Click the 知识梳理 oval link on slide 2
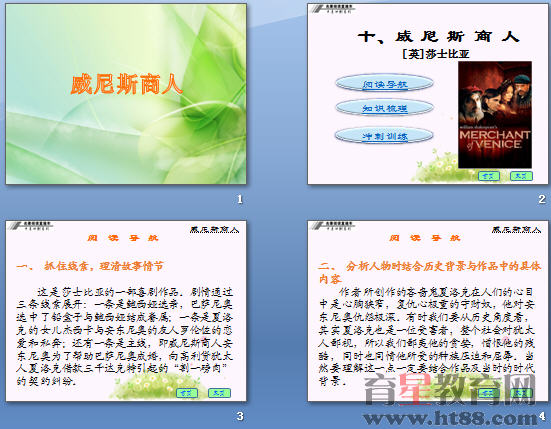This screenshot has width=551, height=429. [x=384, y=108]
